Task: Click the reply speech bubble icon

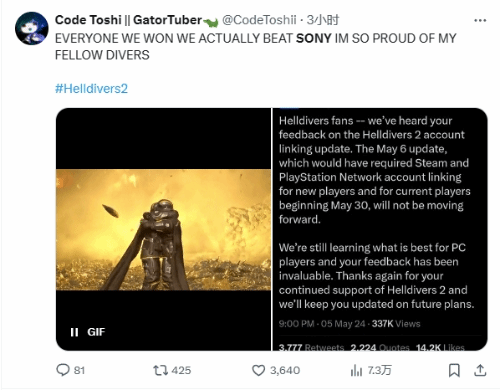Action: click(63, 370)
